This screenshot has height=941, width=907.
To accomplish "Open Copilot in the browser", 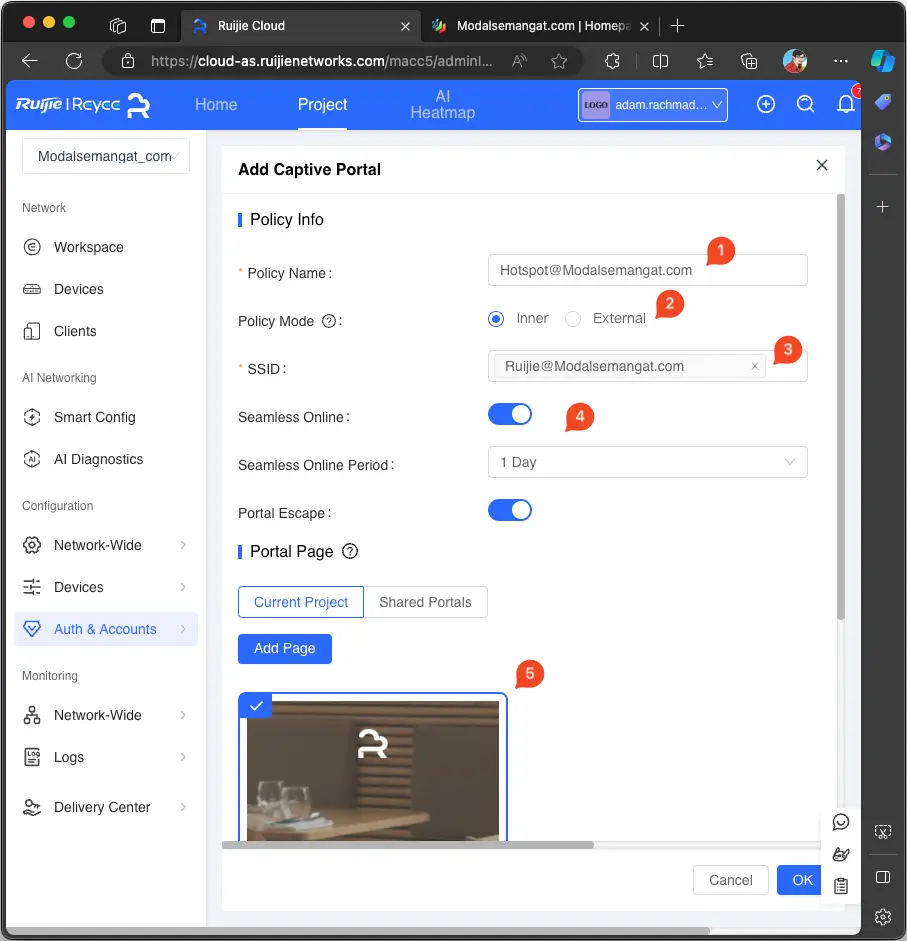I will [x=882, y=61].
